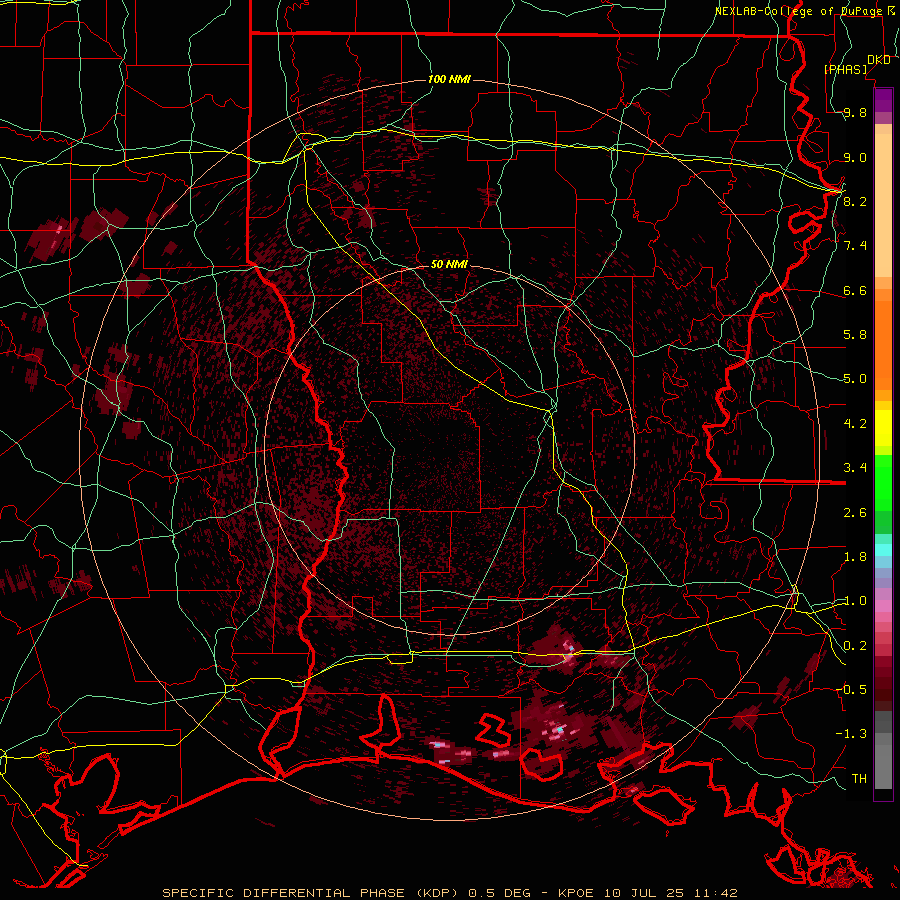Viewport: 900px width, 900px height.
Task: Click the 0.2 value on color scale
Action: click(x=855, y=645)
